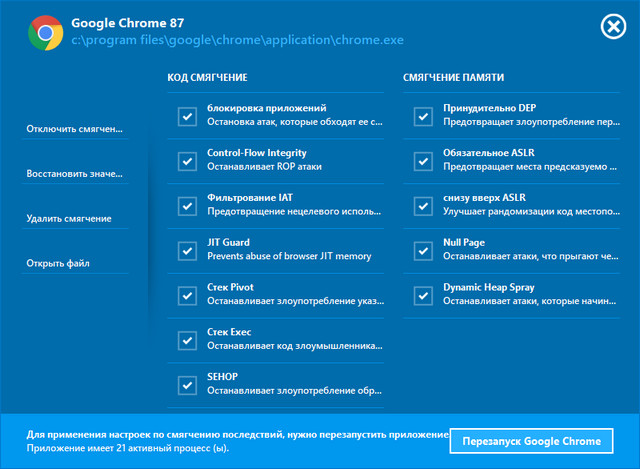Toggle the Обязательное ASLR checkbox
Image resolution: width=640 pixels, height=469 pixels.
[x=422, y=160]
